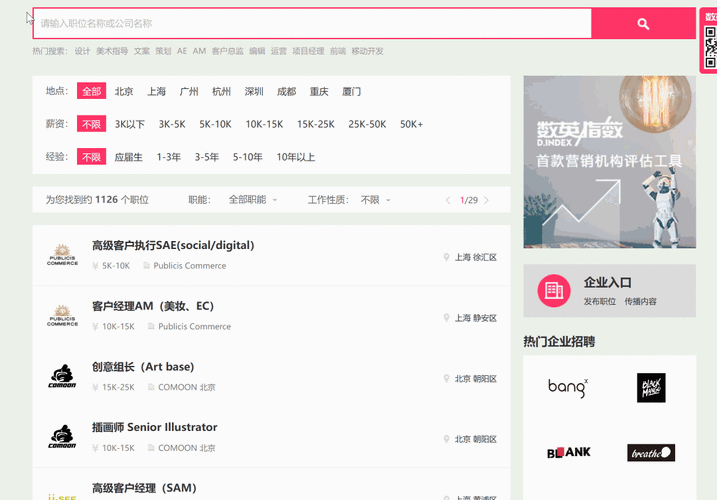717x500 pixels.
Task: Click Publicis Commerce company under SAE job
Action: pos(189,266)
